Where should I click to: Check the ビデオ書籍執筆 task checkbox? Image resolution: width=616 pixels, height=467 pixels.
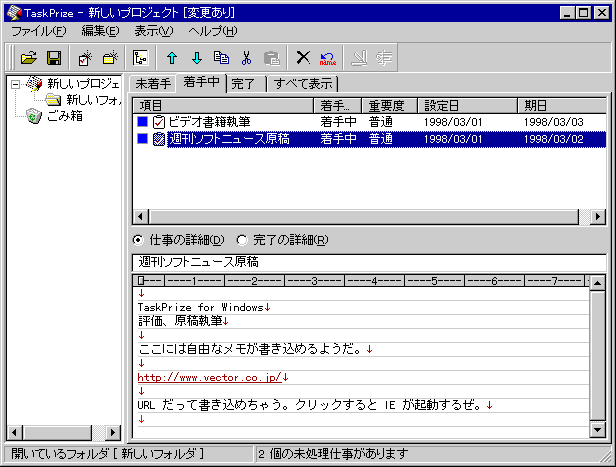coord(158,122)
